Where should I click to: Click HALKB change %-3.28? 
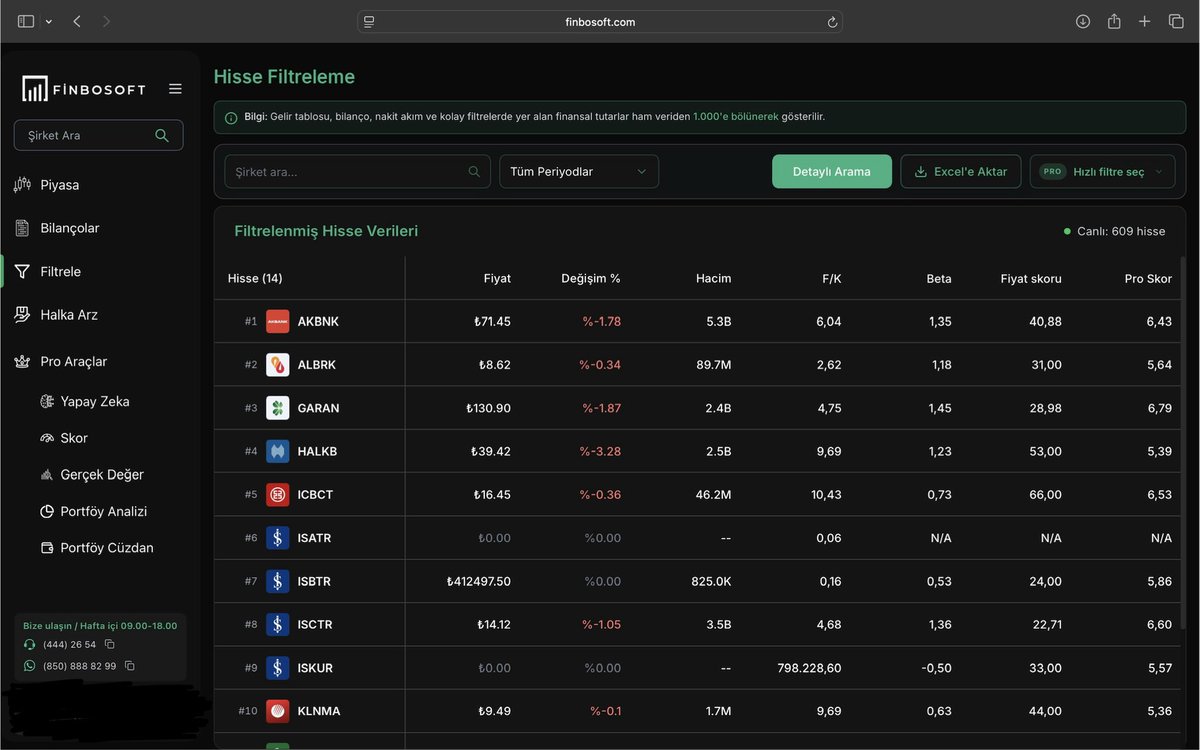(x=600, y=451)
